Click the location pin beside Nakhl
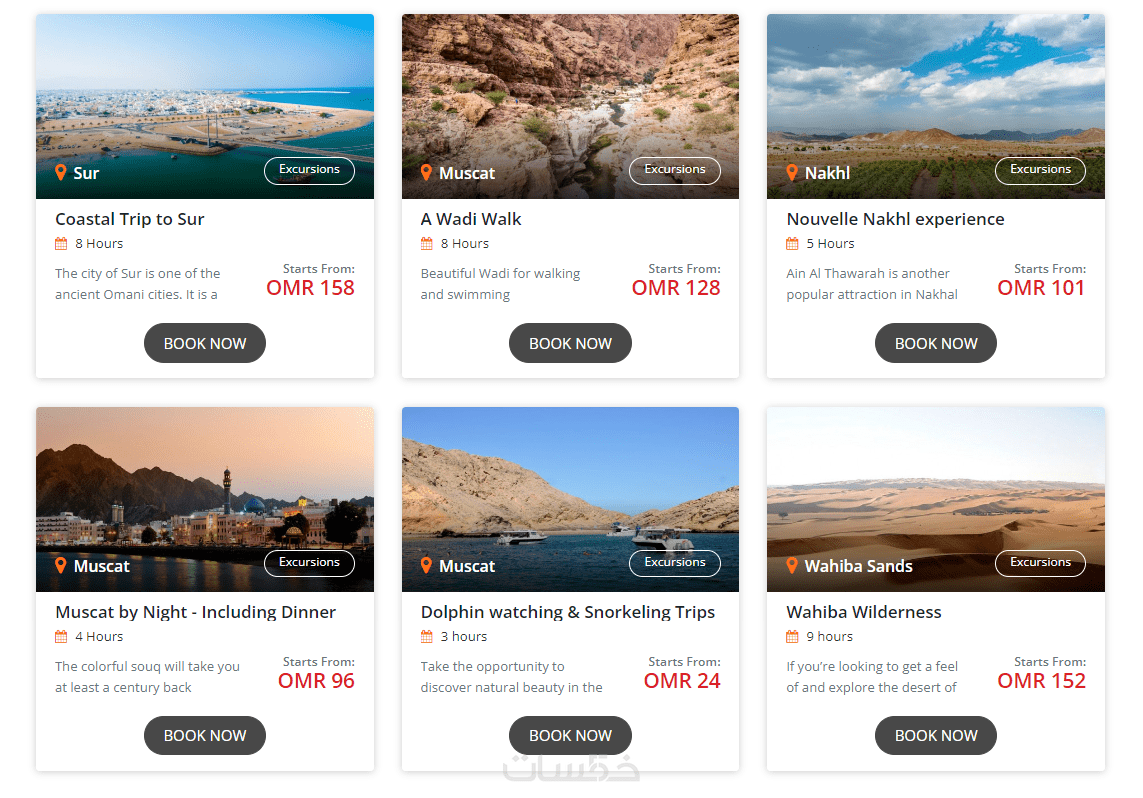The width and height of the screenshot is (1143, 798). click(792, 173)
